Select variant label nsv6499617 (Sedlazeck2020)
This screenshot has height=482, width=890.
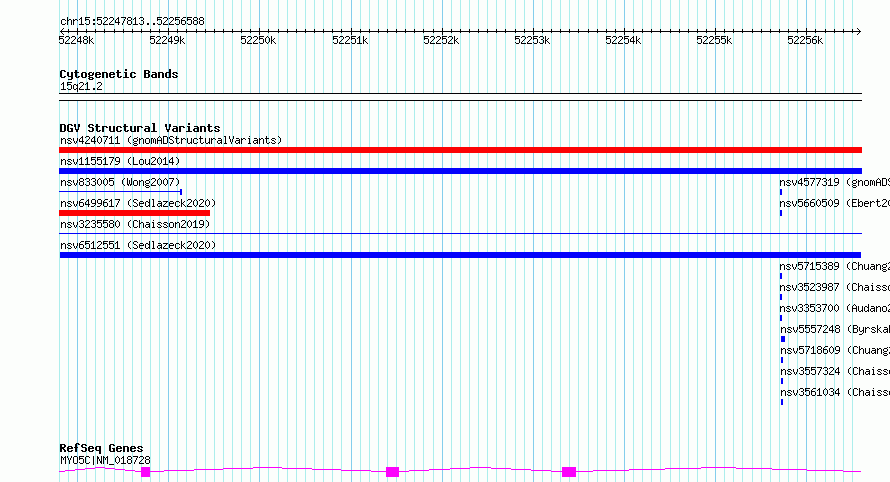click(x=138, y=203)
